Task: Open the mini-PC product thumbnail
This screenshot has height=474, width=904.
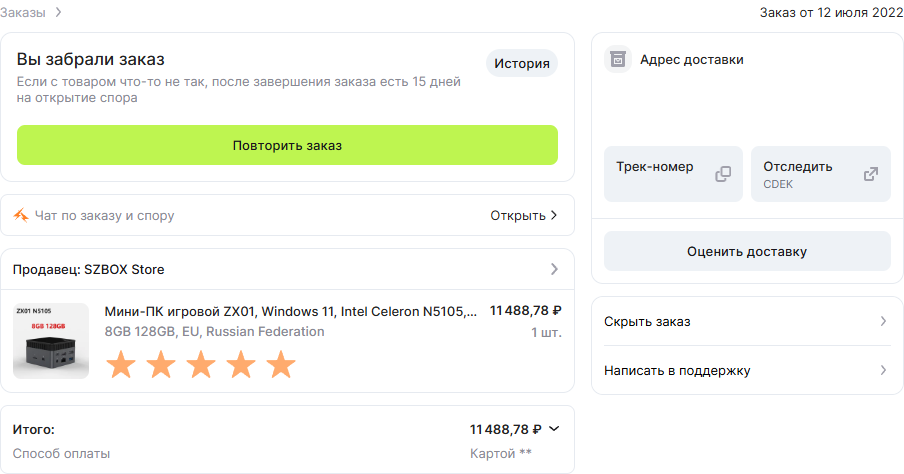Action: (x=51, y=341)
